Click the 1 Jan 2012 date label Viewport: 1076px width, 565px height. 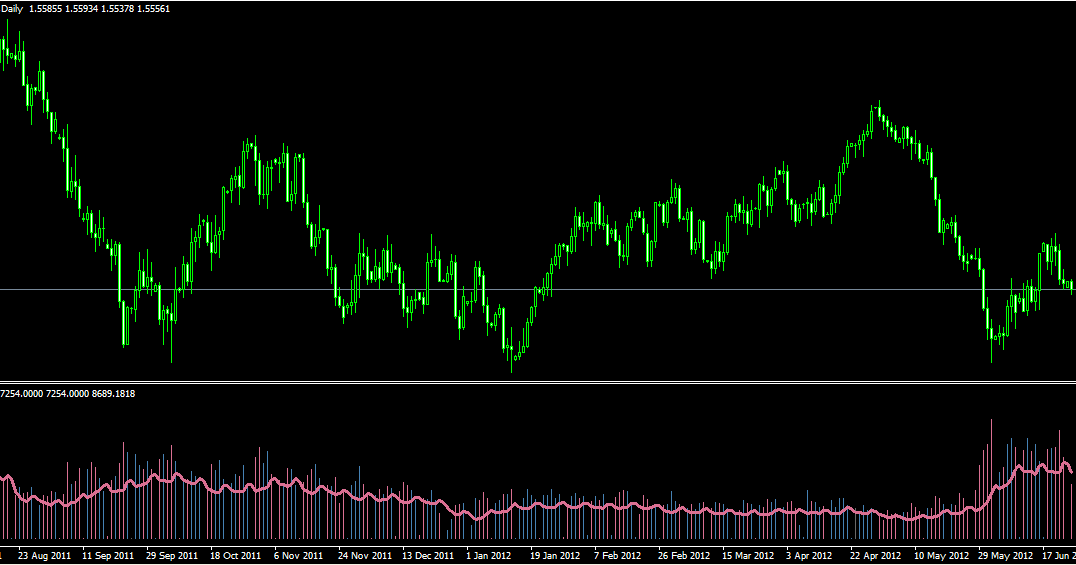pyautogui.click(x=489, y=555)
